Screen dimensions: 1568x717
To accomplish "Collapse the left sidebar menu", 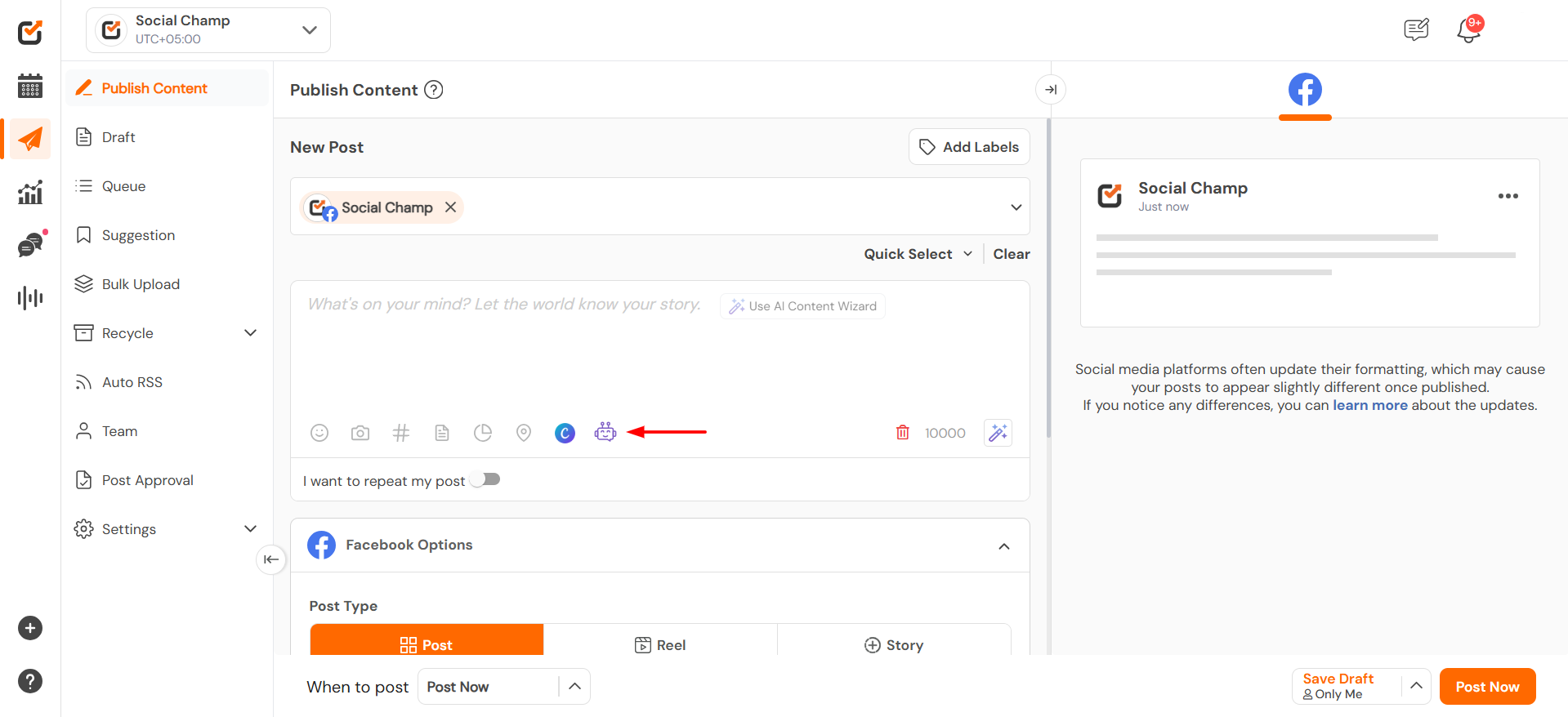I will [x=271, y=559].
